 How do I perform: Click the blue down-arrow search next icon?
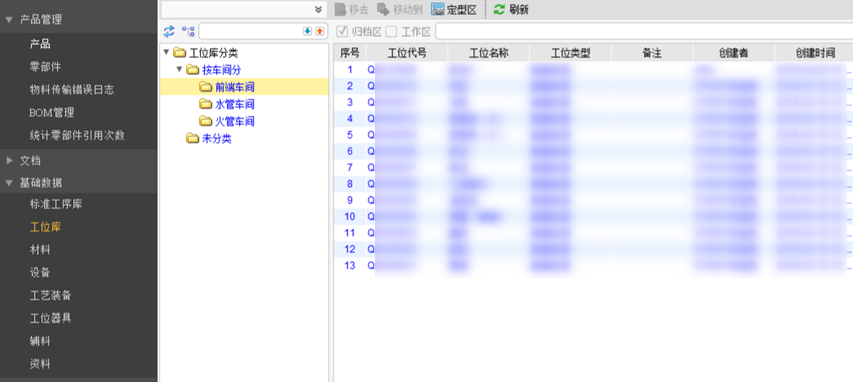307,31
